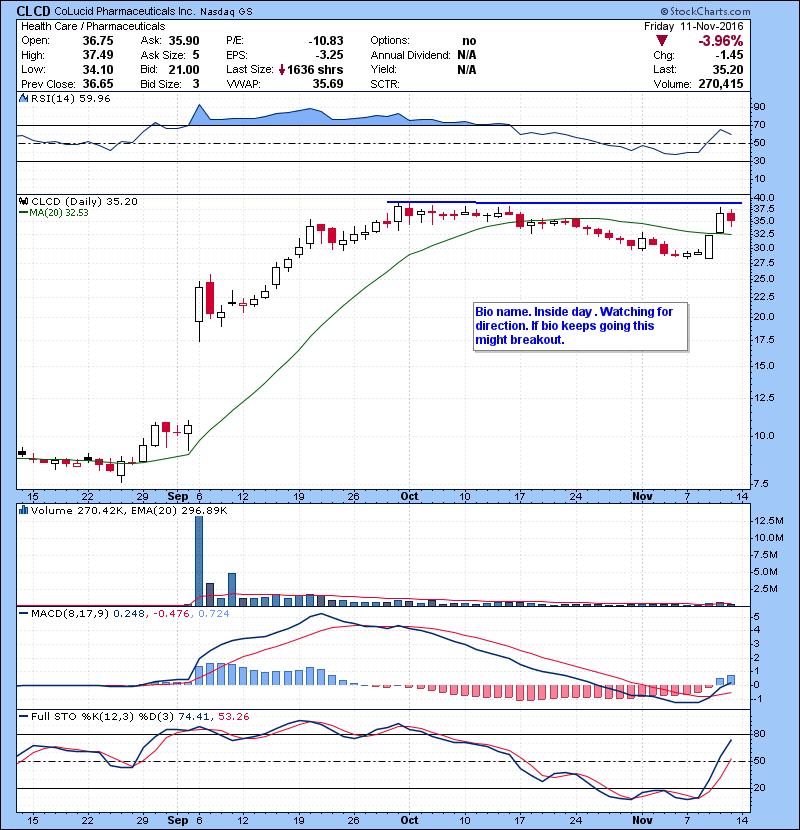
Task: Click the Health Care / Pharmaceuticals sector label
Action: [93, 26]
